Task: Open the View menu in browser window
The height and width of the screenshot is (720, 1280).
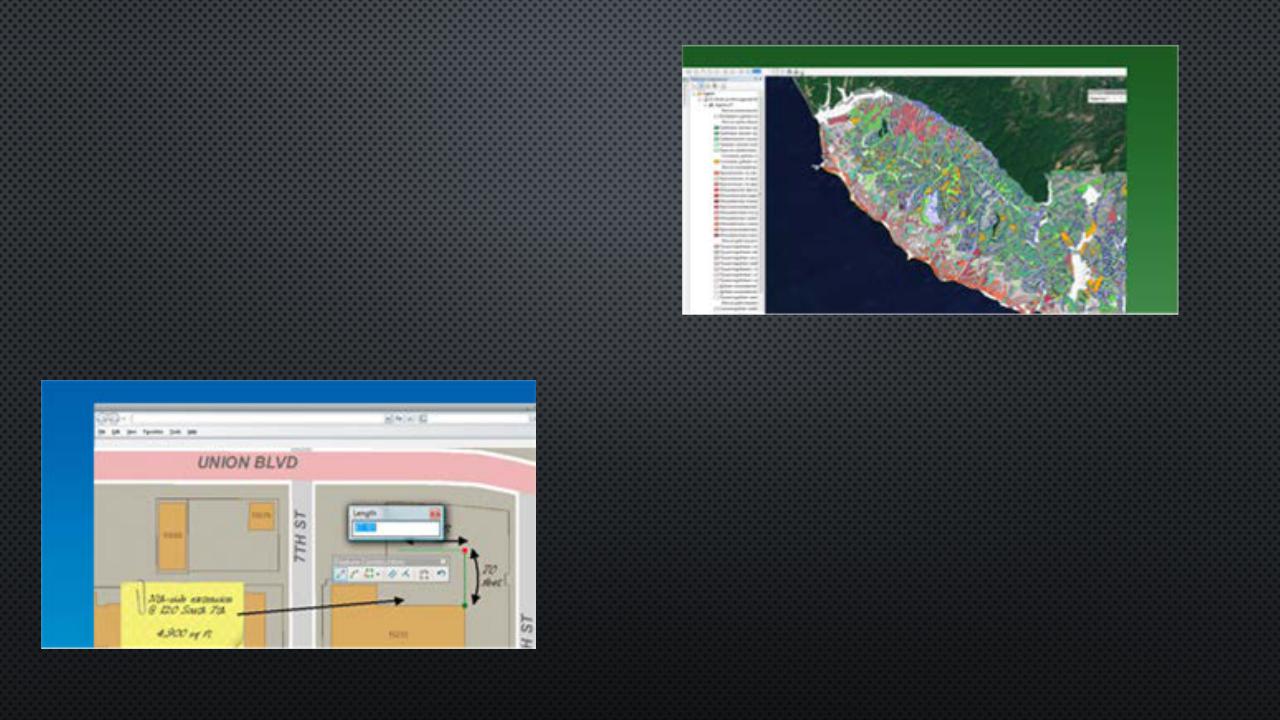Action: tap(132, 432)
